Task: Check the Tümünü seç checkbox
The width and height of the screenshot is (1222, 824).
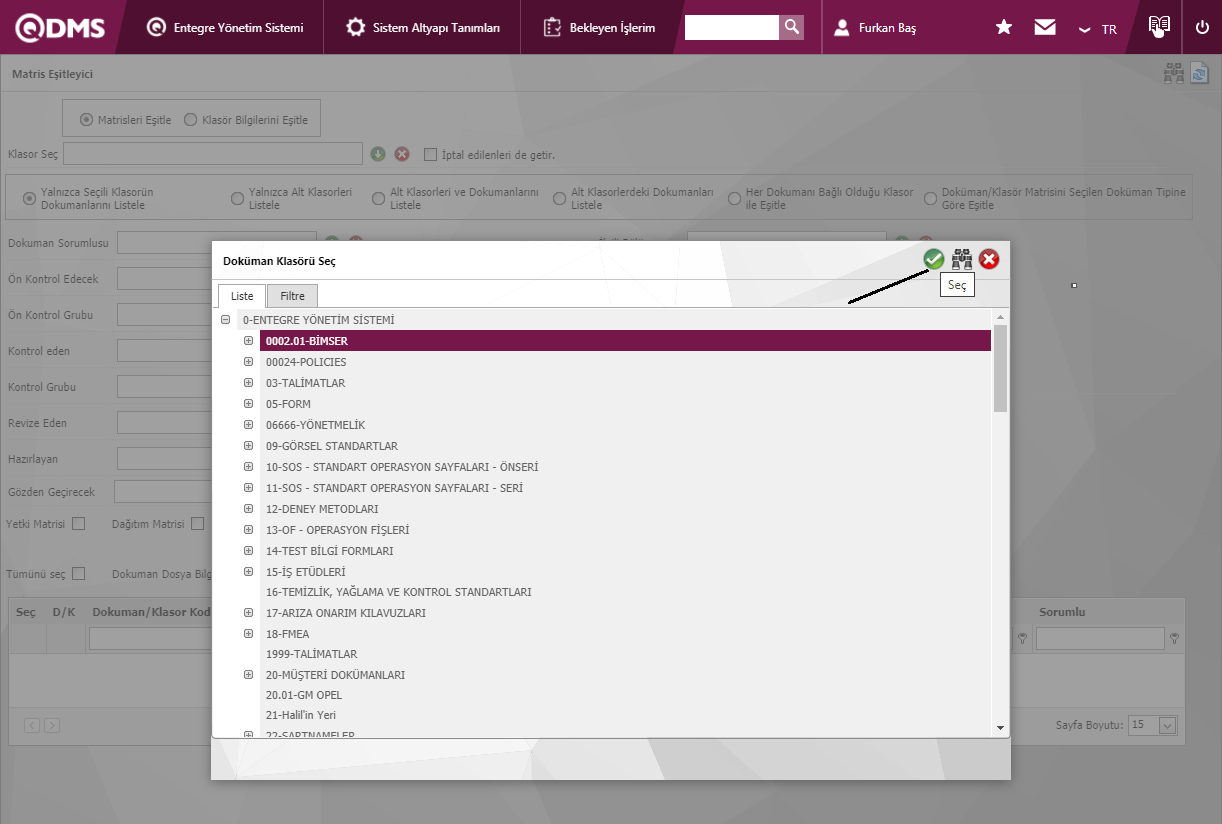Action: point(78,574)
